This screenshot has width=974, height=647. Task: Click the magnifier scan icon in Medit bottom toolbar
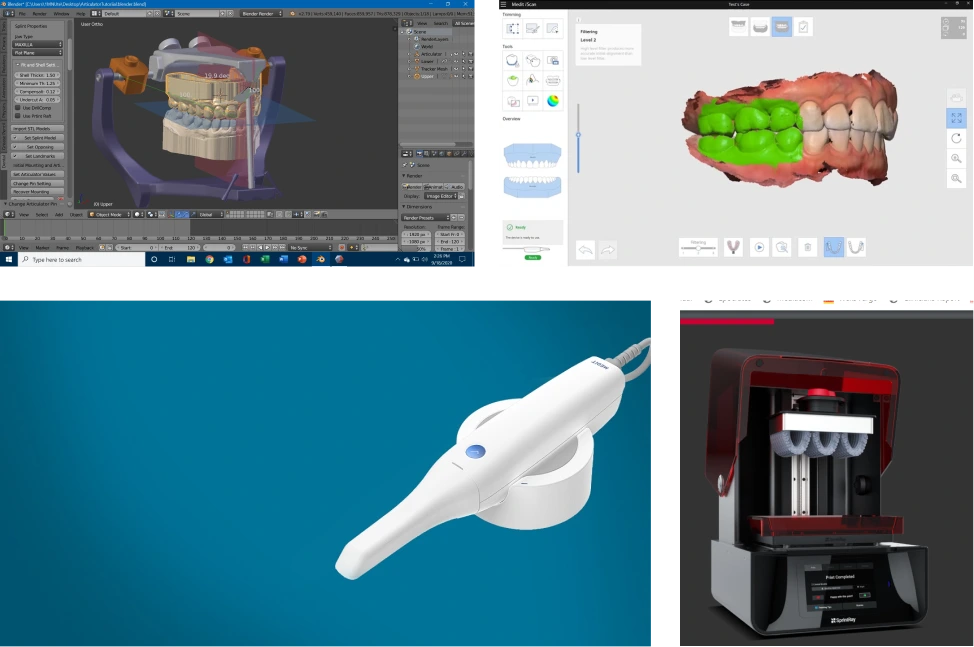pyautogui.click(x=782, y=247)
